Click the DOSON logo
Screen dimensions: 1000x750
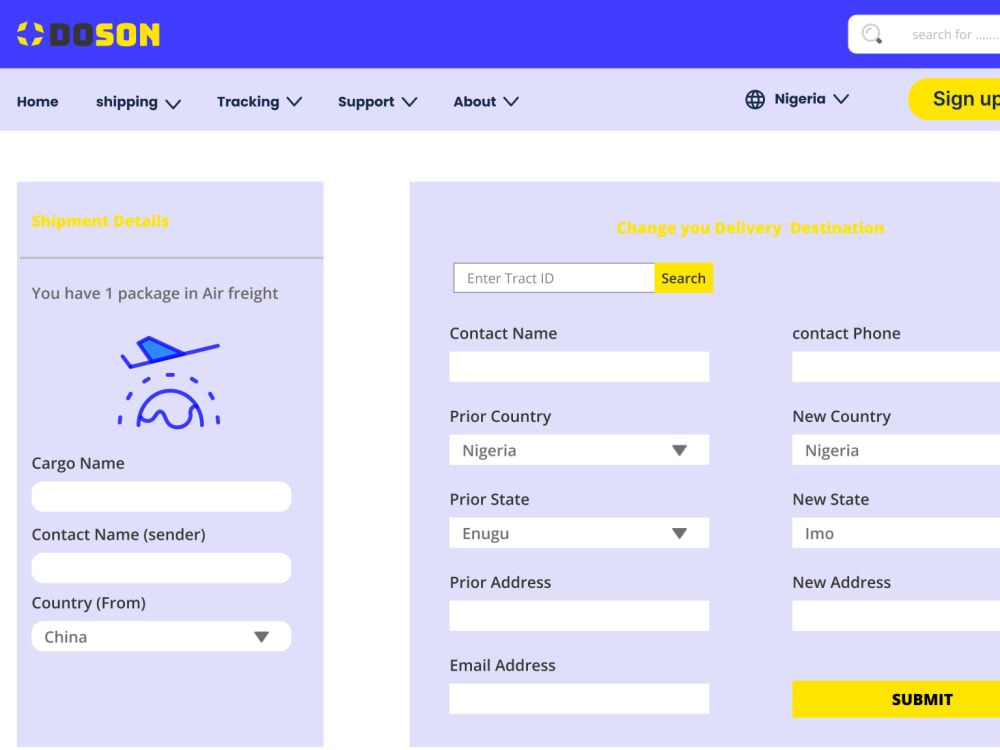88,34
